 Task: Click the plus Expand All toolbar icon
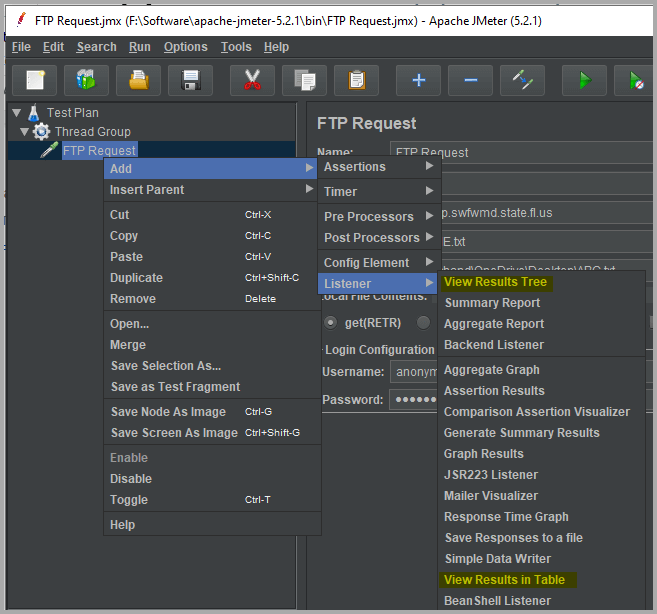[x=418, y=80]
